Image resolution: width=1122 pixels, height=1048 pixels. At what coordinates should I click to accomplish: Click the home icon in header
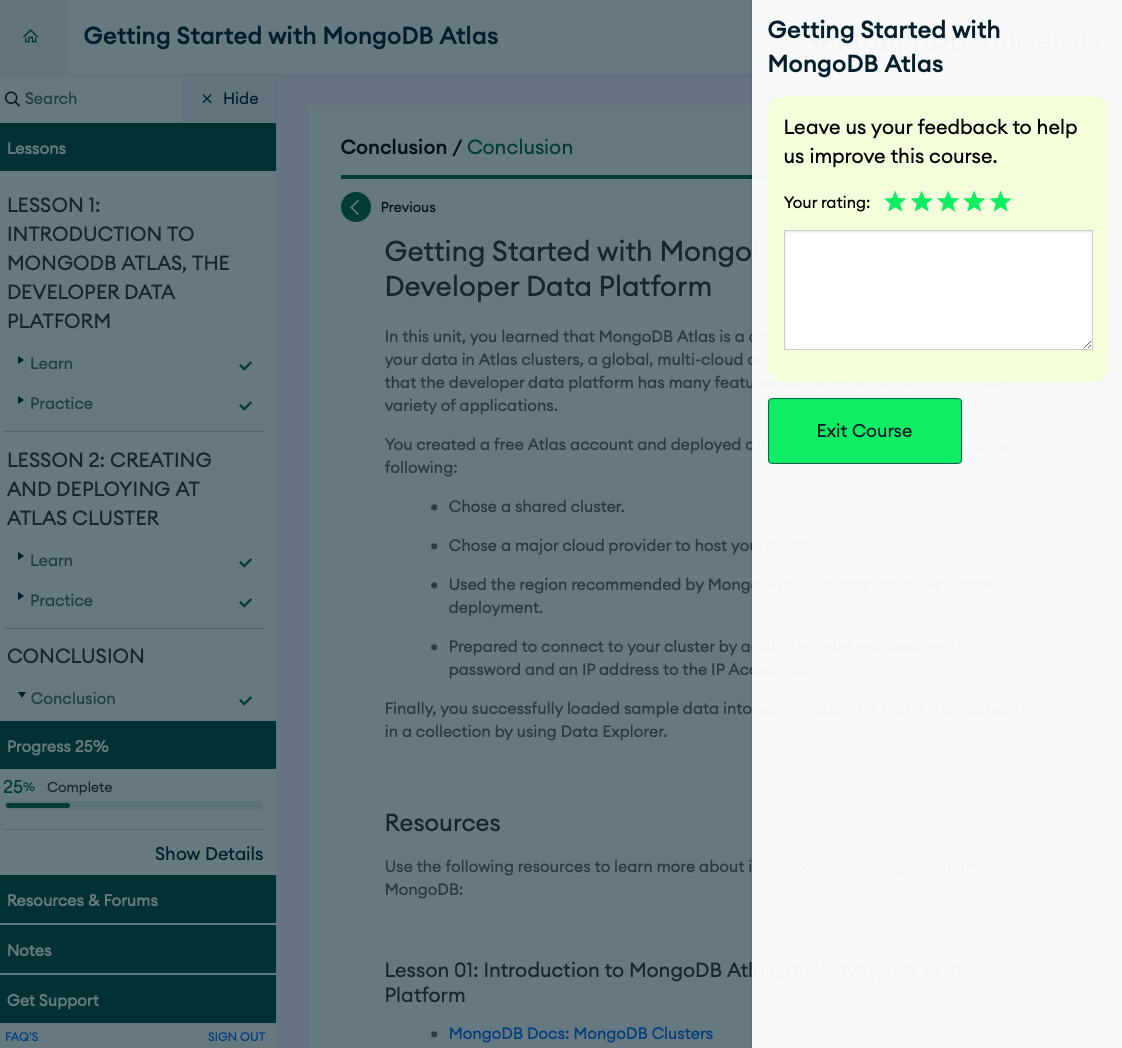(x=31, y=37)
